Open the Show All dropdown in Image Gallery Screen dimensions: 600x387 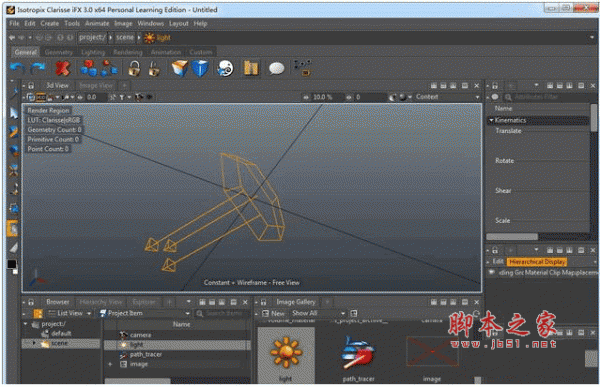tap(318, 314)
